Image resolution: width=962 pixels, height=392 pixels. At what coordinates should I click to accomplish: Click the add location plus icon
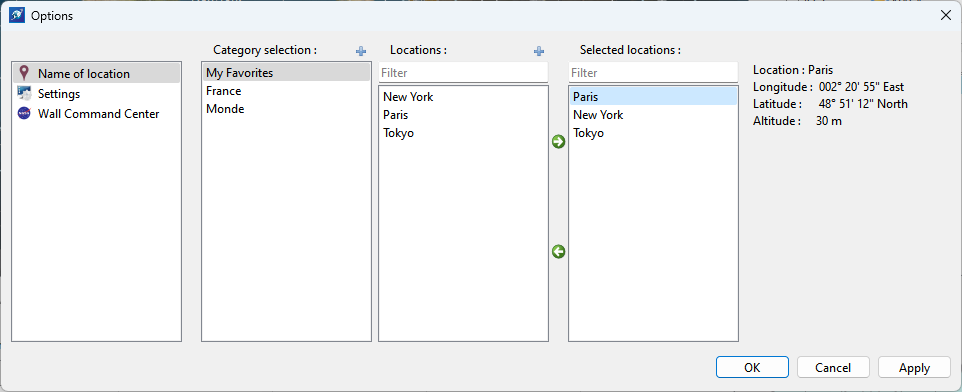click(x=539, y=52)
